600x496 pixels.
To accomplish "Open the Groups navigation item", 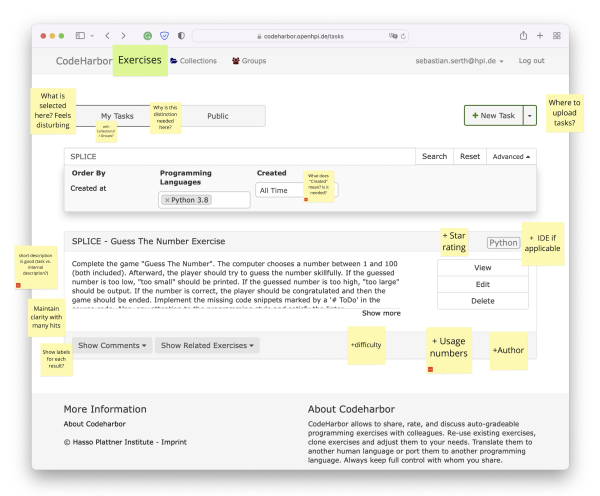I will pos(249,61).
